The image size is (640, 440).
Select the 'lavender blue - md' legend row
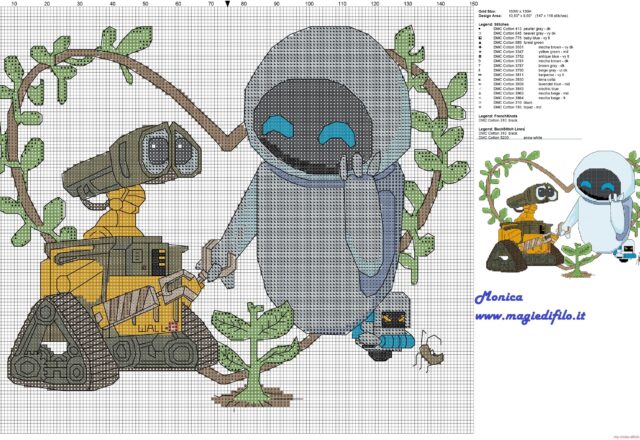click(524, 84)
